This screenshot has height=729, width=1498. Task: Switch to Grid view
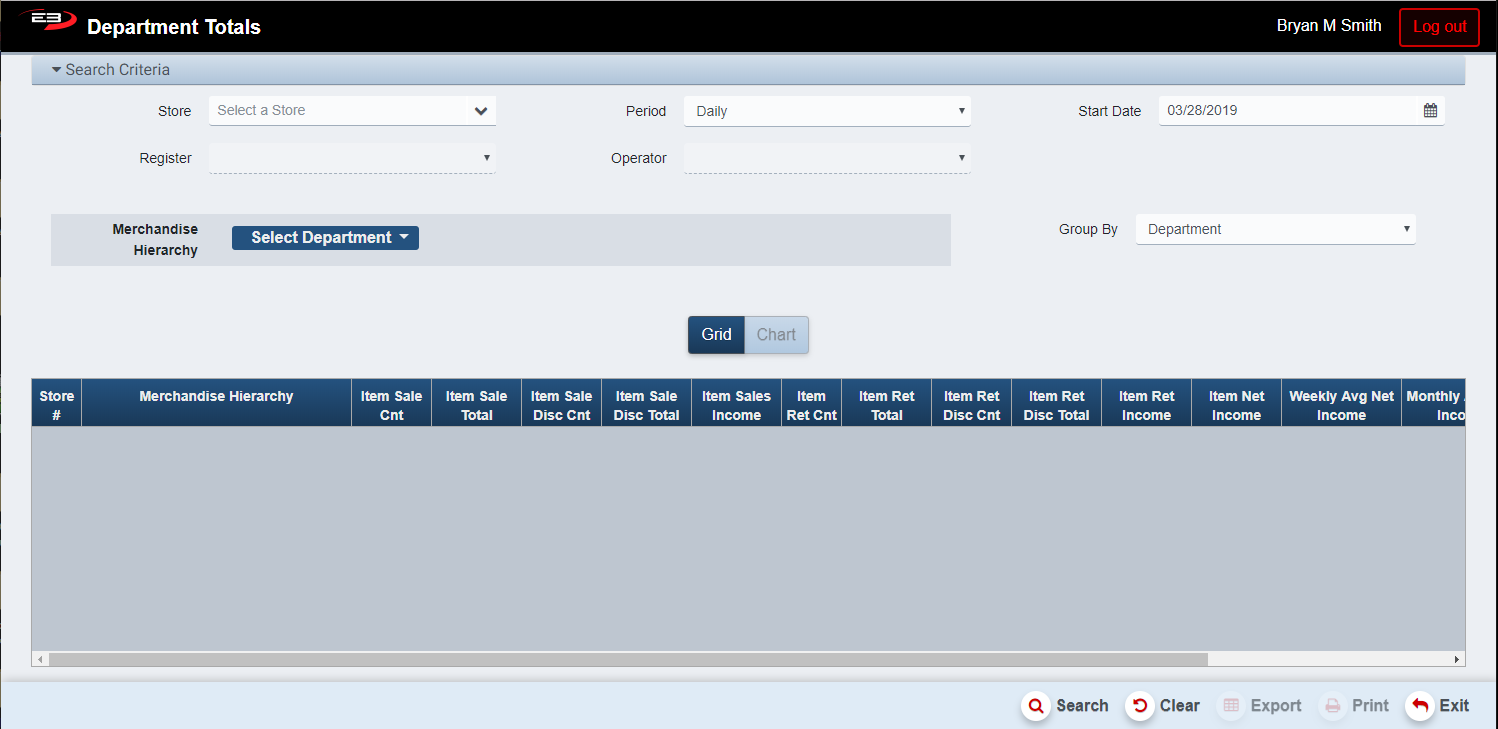[x=716, y=335]
